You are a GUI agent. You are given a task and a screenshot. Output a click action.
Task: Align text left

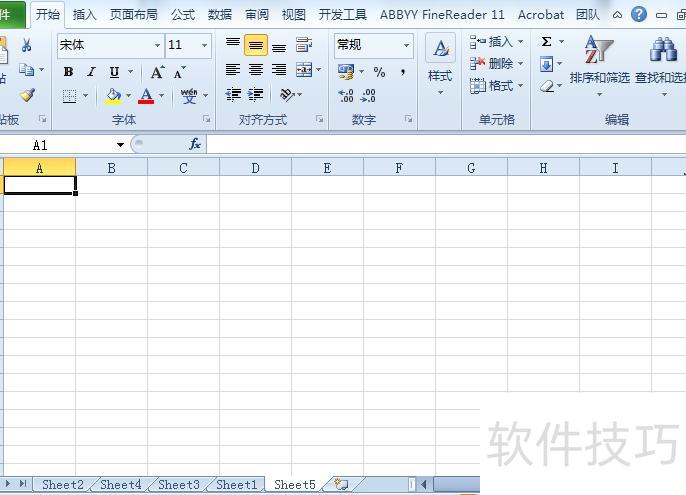coord(233,70)
